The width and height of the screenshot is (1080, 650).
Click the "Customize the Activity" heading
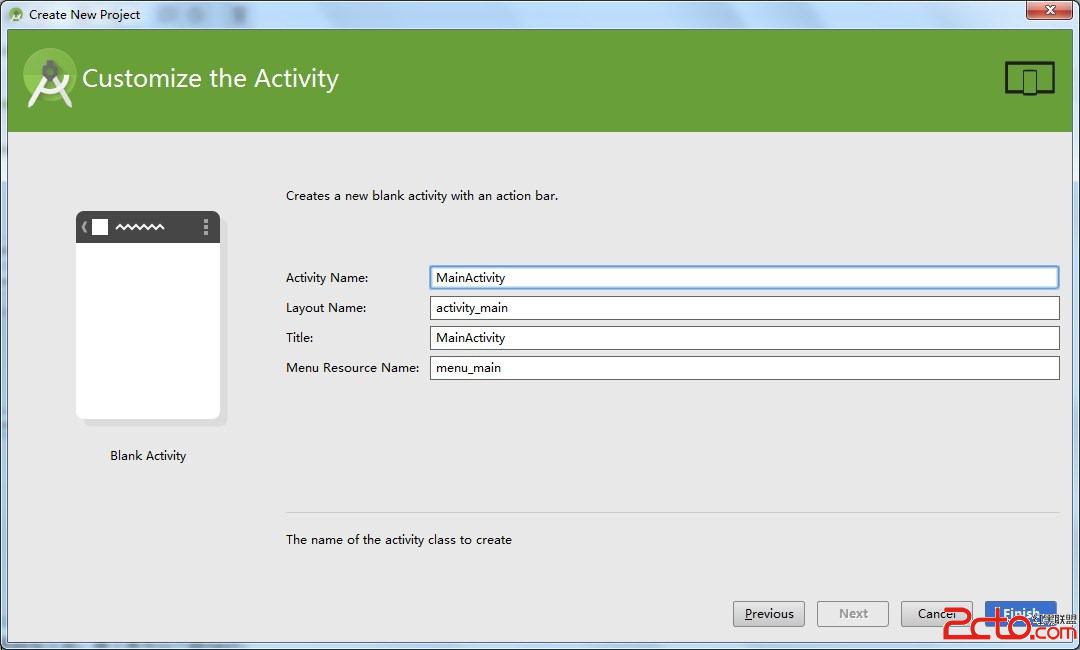pyautogui.click(x=210, y=79)
